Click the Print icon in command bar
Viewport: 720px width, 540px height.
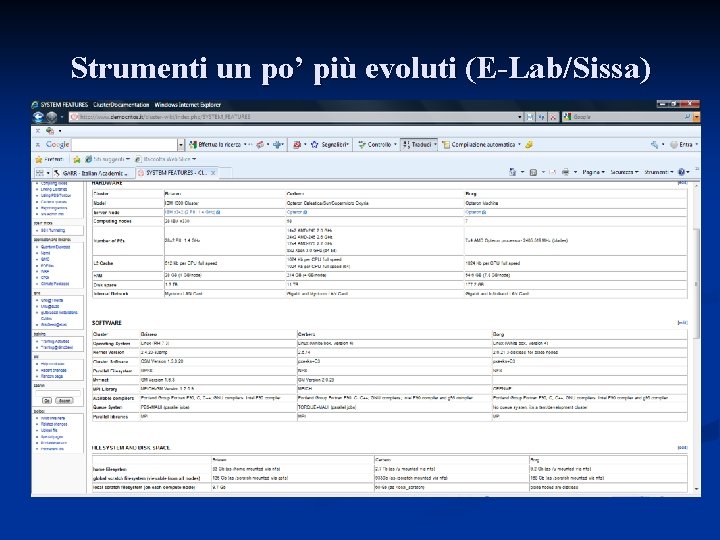(565, 172)
